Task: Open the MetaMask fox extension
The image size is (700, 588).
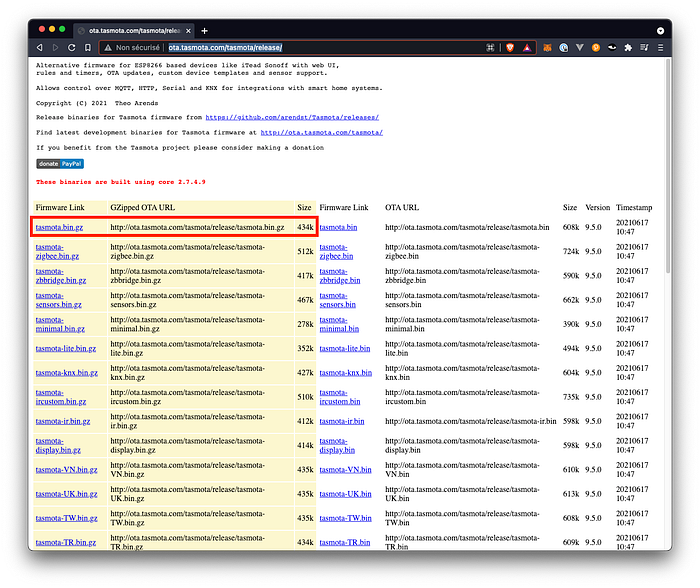Action: coord(547,47)
